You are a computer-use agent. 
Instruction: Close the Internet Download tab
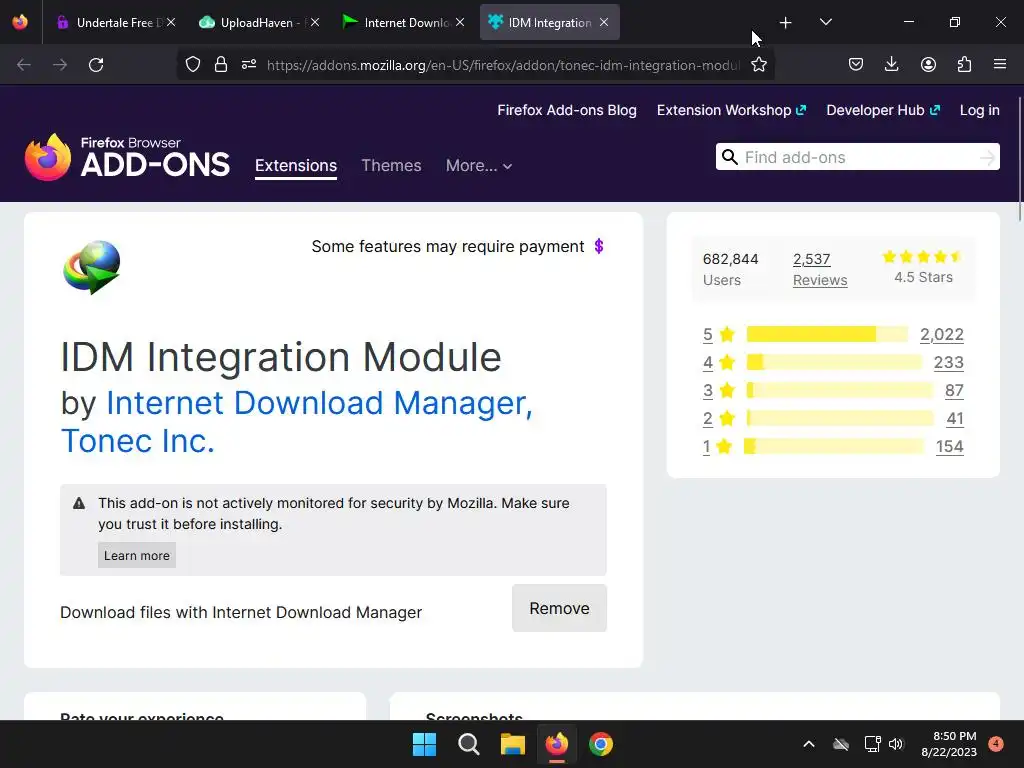[x=460, y=23]
